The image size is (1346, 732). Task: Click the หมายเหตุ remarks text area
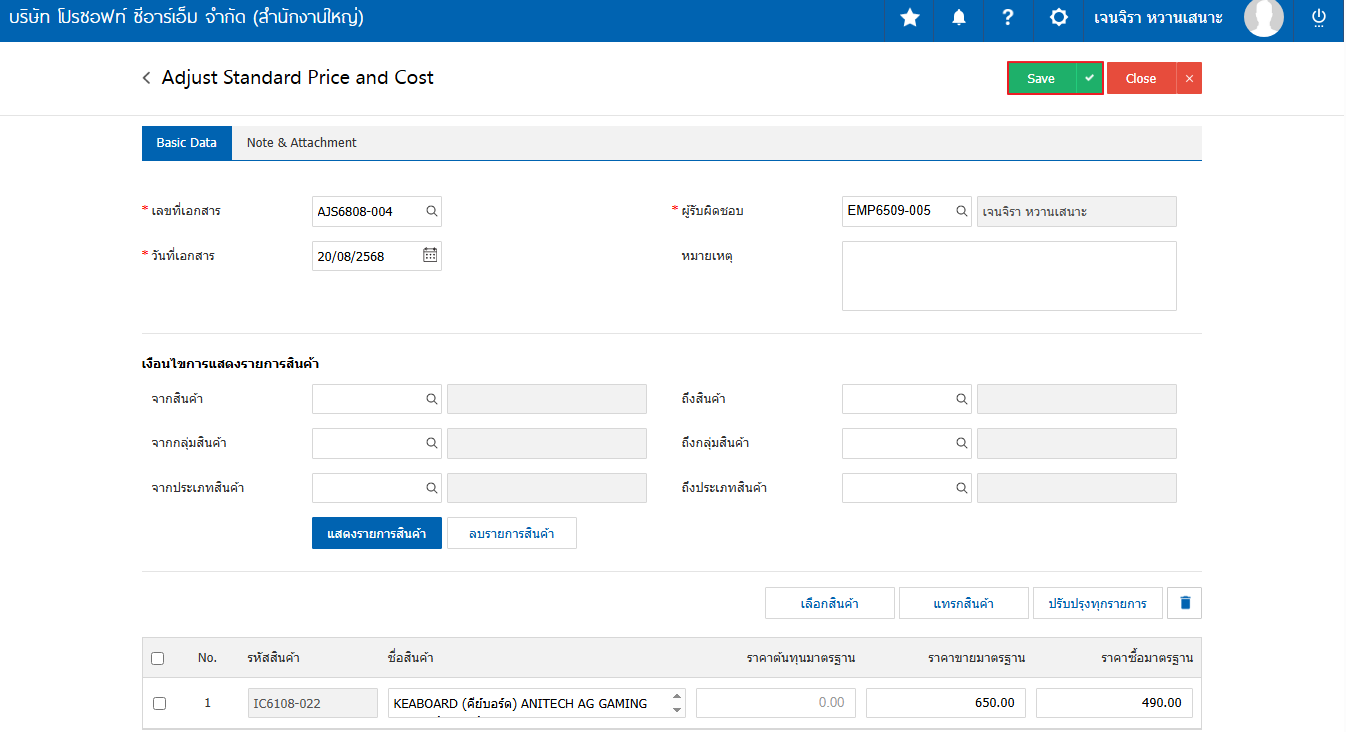[1008, 276]
